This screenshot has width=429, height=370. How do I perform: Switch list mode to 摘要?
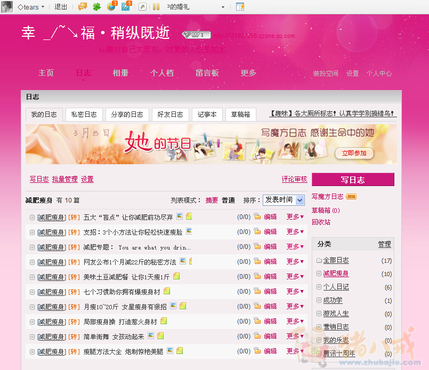pos(211,200)
